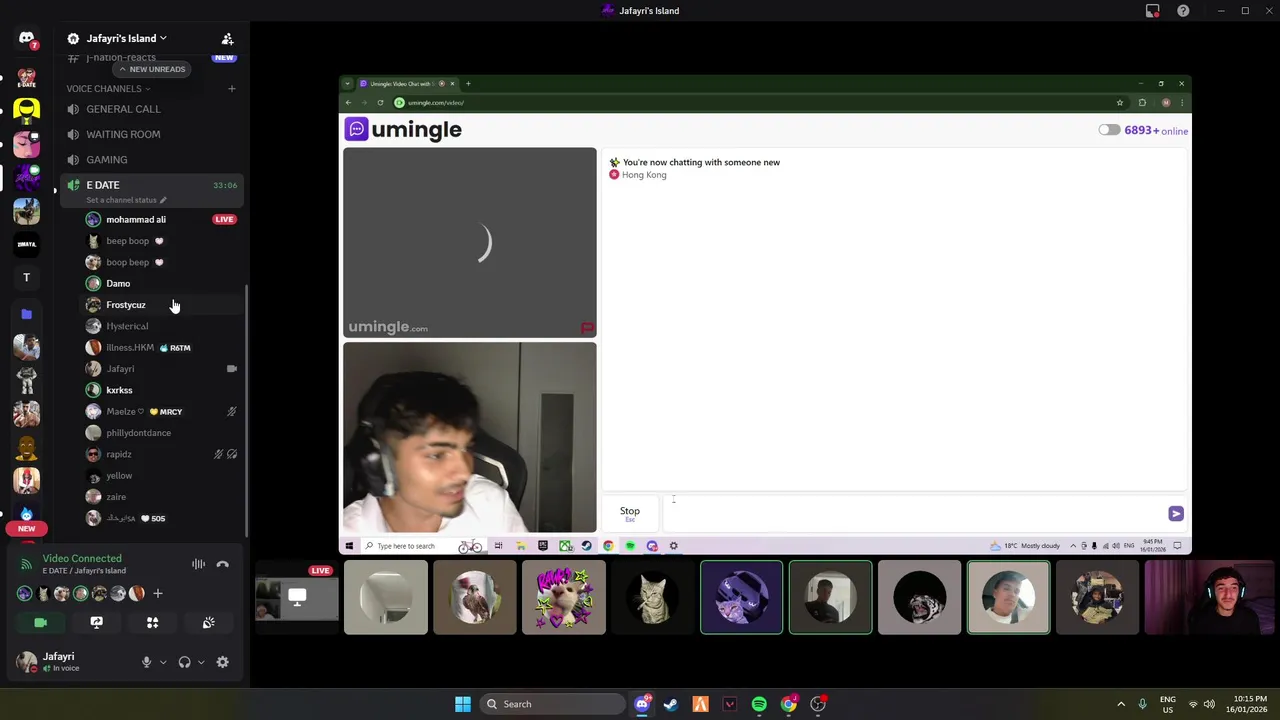Screen dimensions: 1280x720
Task: Open Discord activities launcher icon
Action: pos(152,622)
